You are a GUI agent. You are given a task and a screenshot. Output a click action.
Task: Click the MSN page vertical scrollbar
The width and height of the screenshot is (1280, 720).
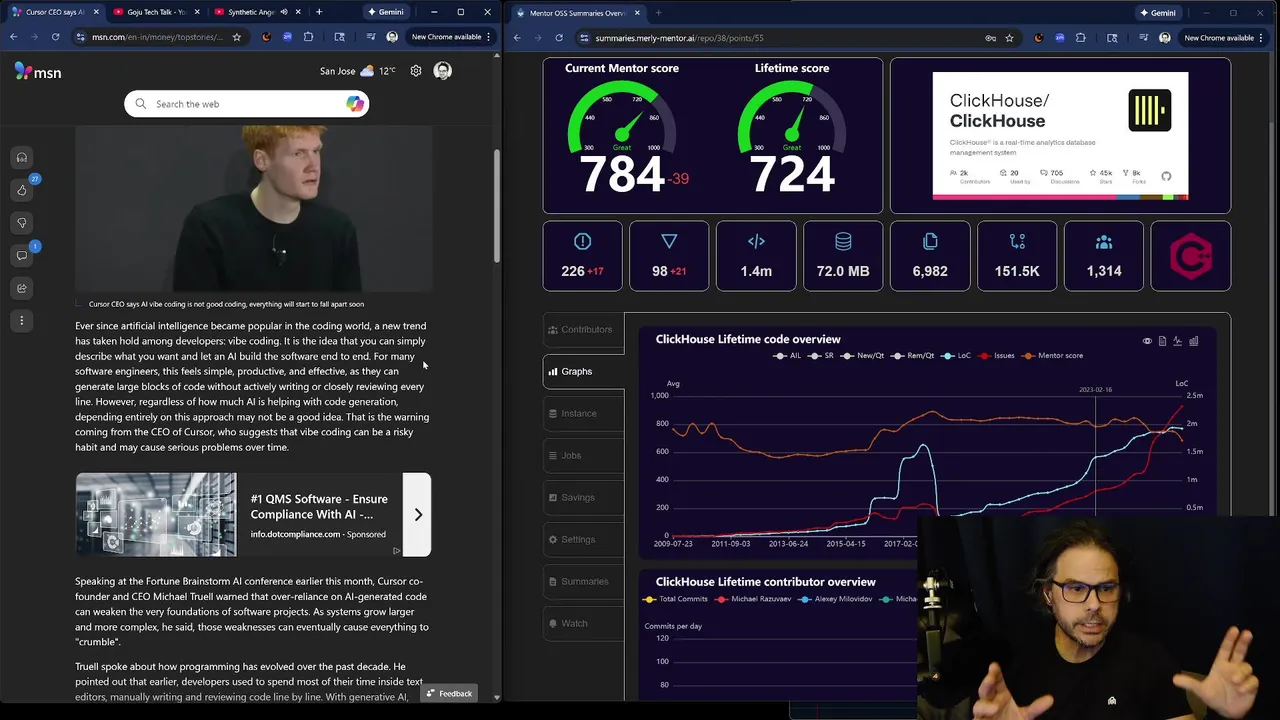click(497, 205)
